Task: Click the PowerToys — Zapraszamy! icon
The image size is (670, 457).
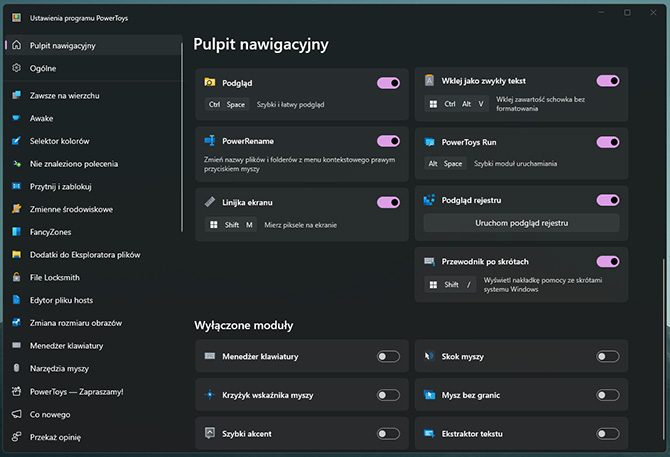Action: click(16, 391)
